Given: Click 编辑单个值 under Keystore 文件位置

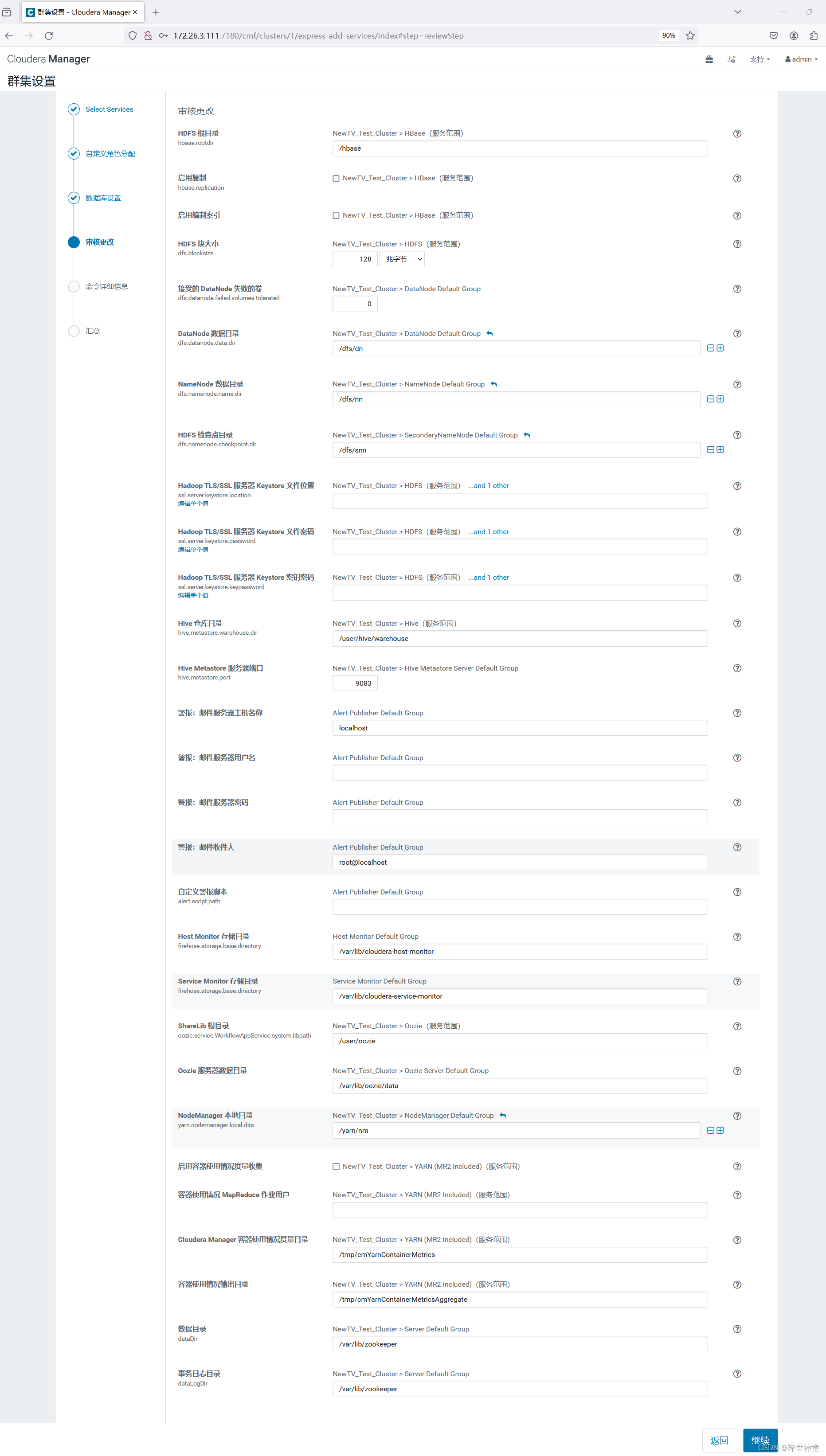Looking at the screenshot, I should pyautogui.click(x=193, y=504).
